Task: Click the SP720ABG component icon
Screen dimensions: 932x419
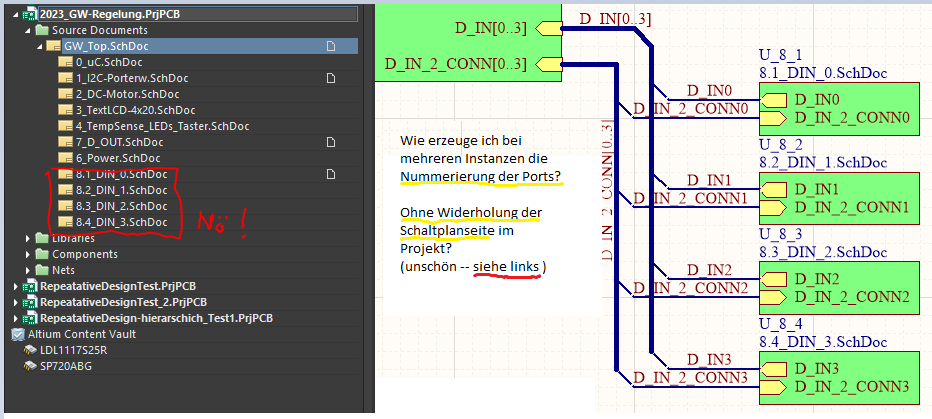Action: pyautogui.click(x=30, y=367)
